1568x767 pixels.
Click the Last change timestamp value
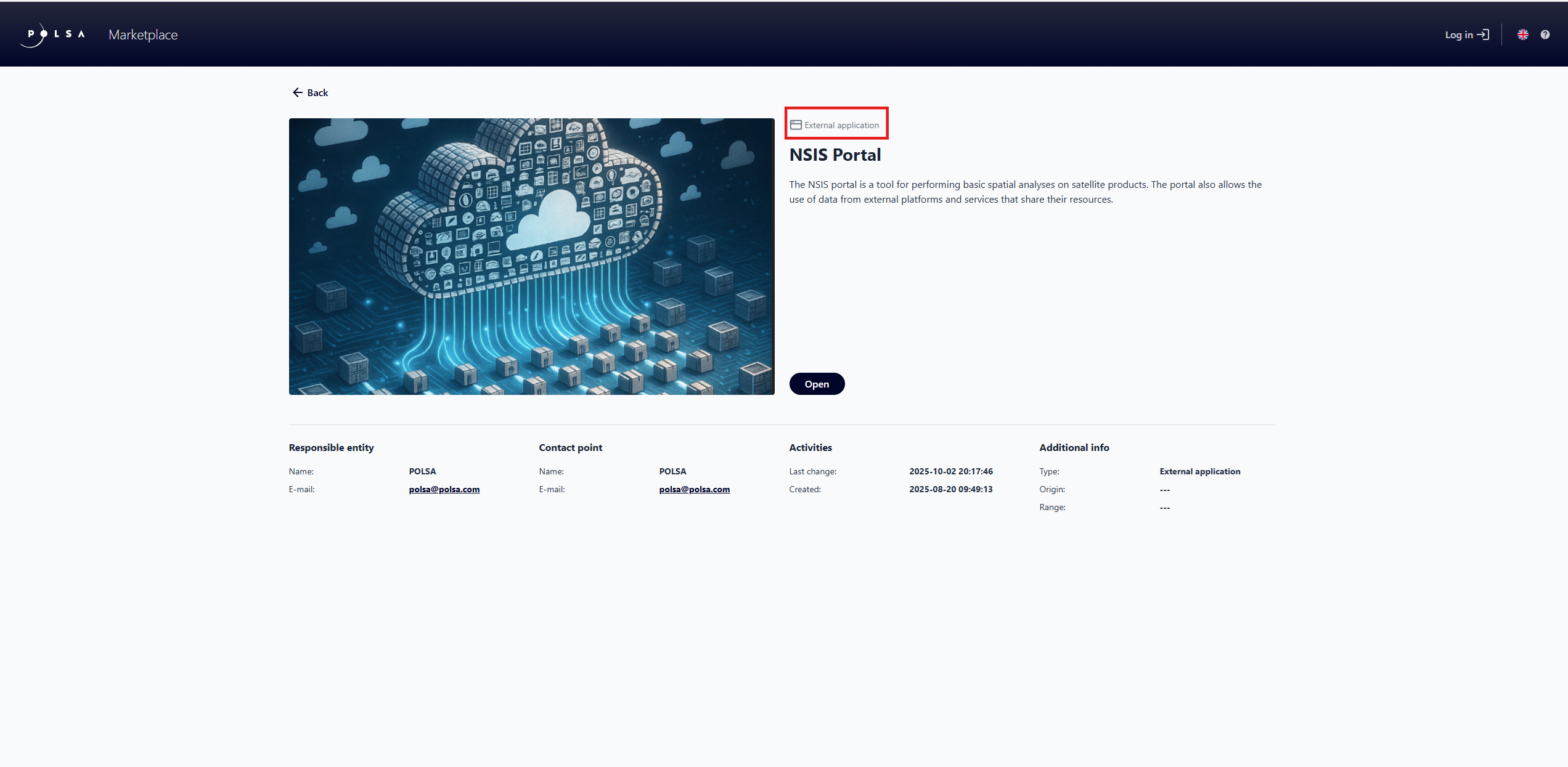tap(950, 471)
